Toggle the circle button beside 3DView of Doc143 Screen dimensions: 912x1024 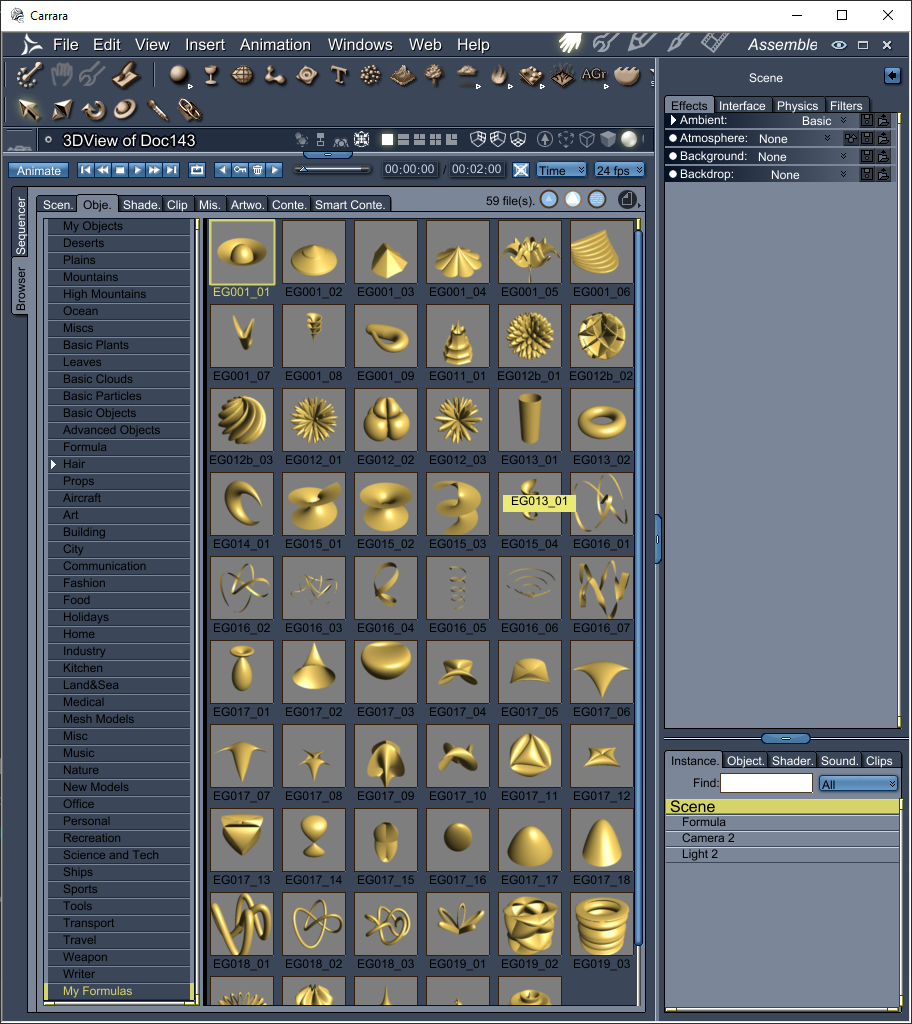(48, 139)
